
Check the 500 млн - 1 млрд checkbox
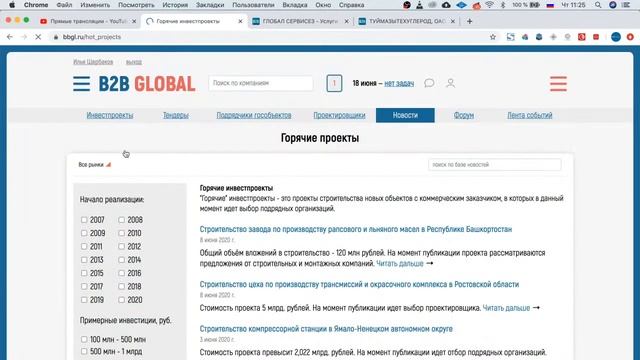point(84,351)
